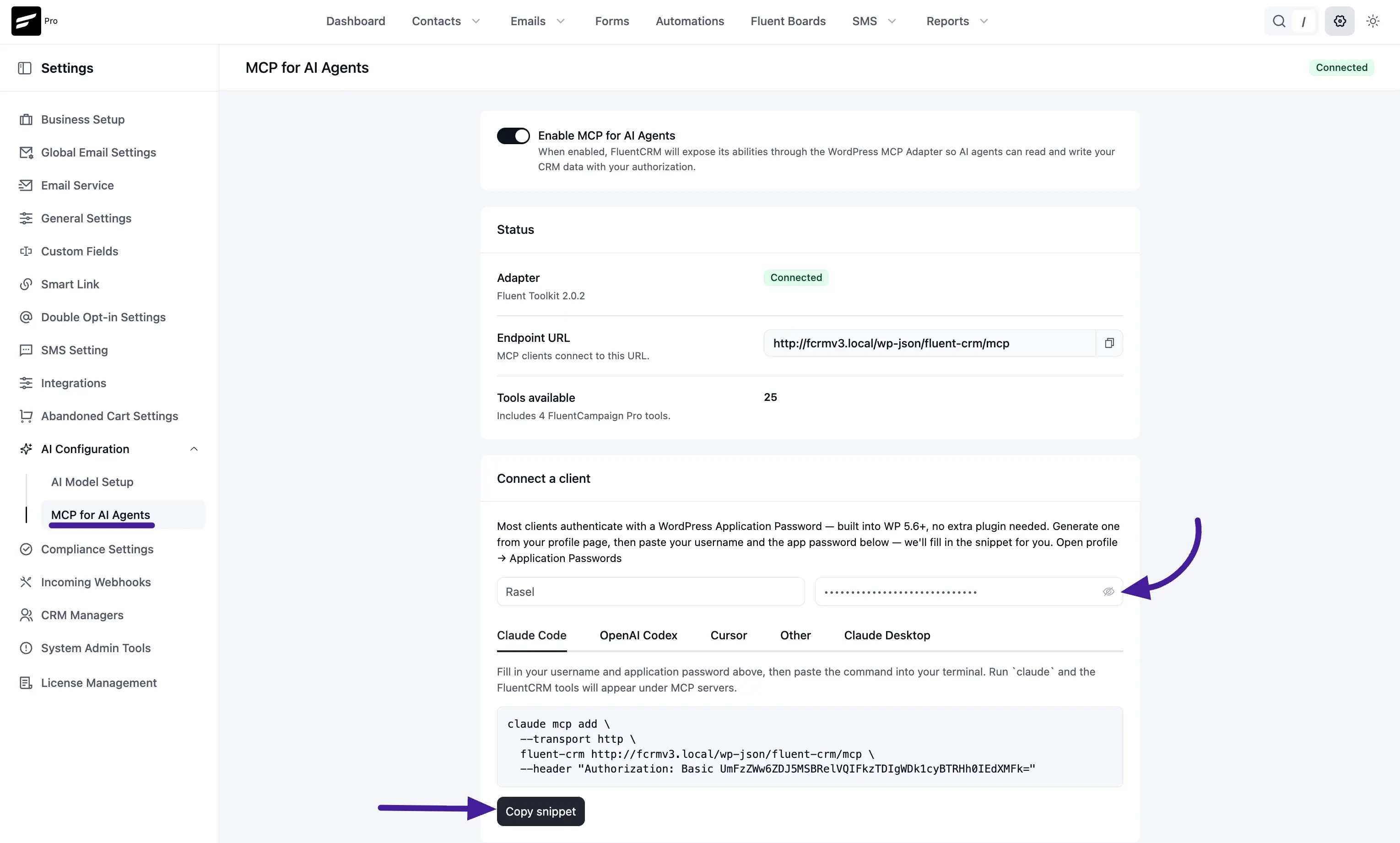The image size is (1400, 843).
Task: Click the Incoming Webhooks icon
Action: point(26,582)
